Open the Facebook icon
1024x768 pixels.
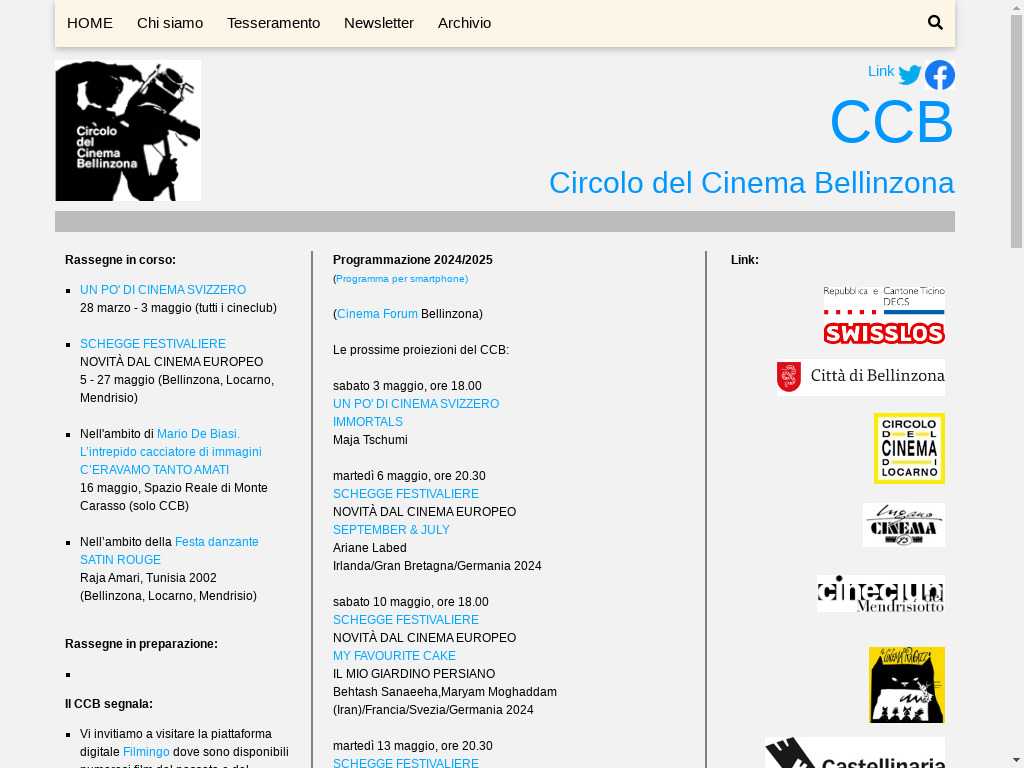940,74
